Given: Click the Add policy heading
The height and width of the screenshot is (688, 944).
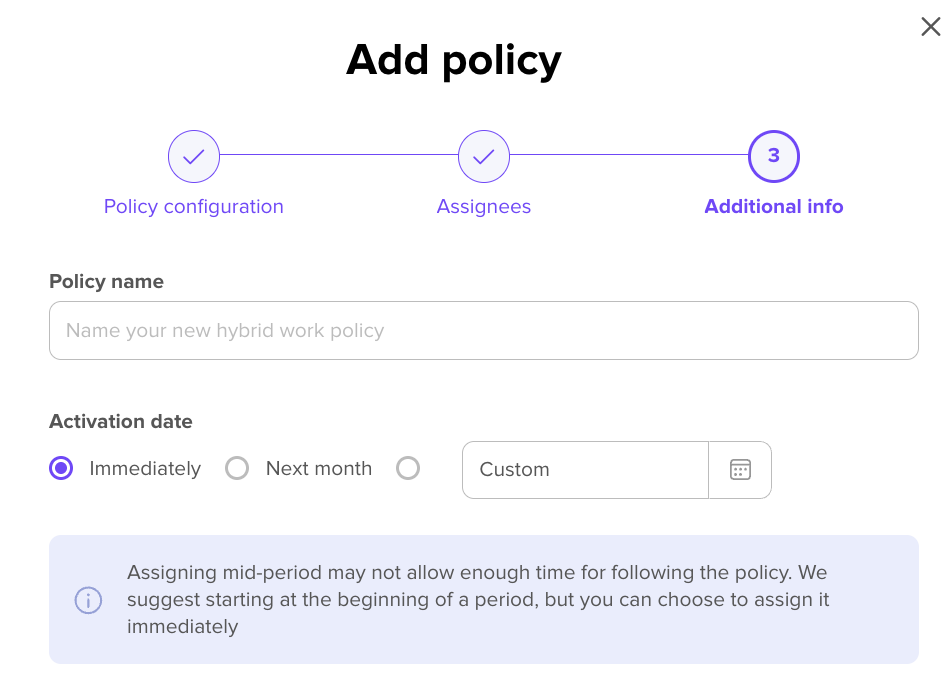Looking at the screenshot, I should coord(454,61).
